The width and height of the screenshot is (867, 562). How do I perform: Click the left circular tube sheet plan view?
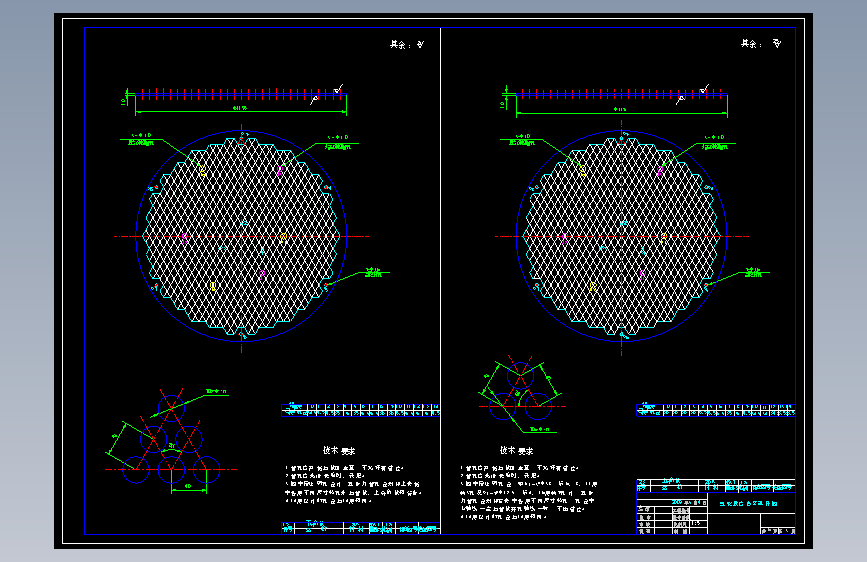(x=241, y=236)
